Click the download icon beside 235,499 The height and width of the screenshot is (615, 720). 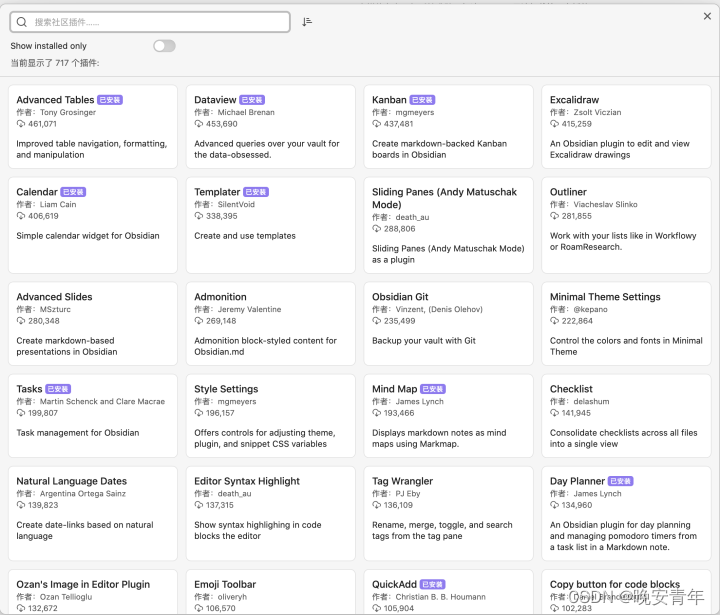377,321
